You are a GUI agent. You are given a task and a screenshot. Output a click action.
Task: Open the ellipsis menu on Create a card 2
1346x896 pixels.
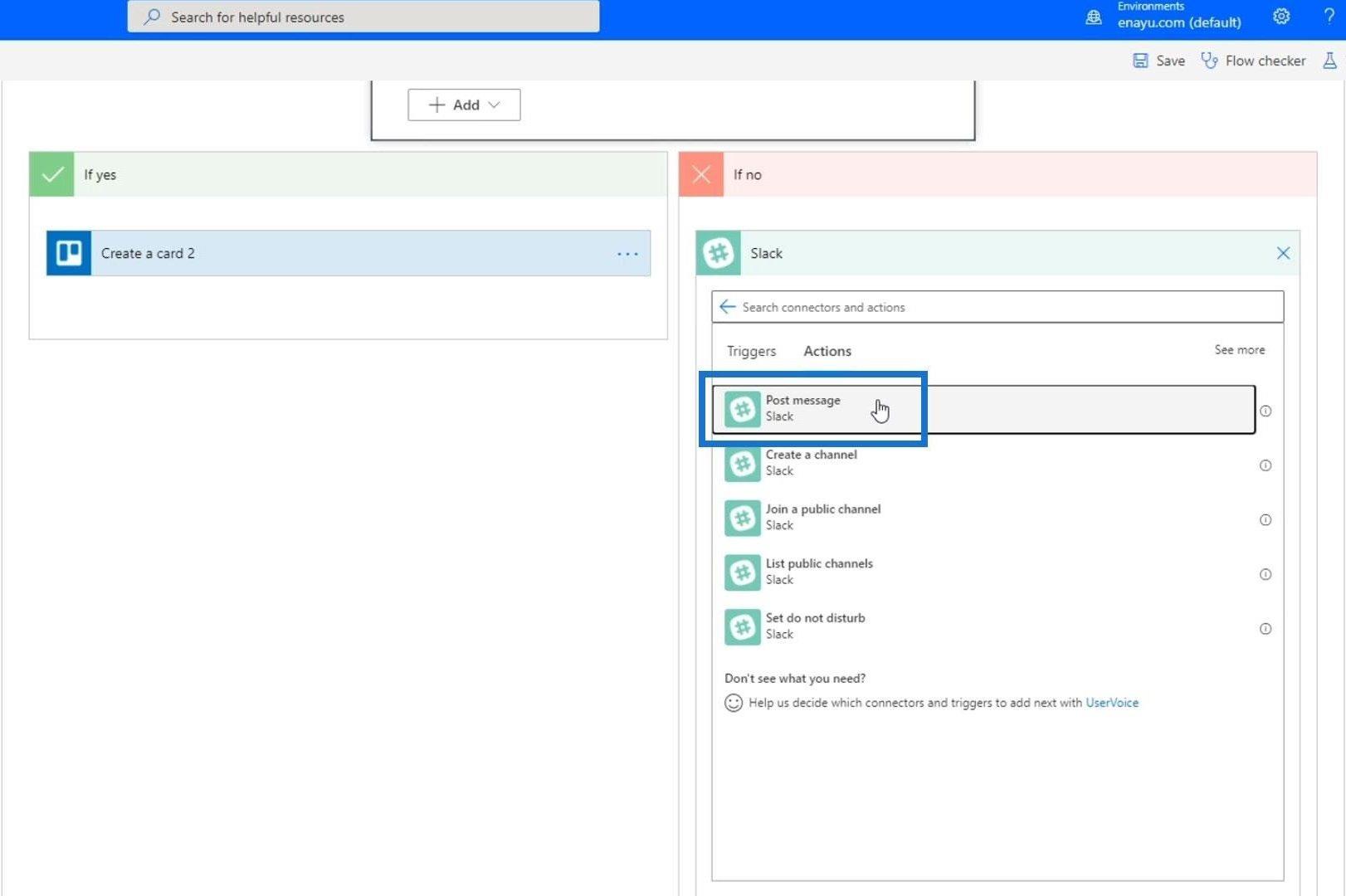(x=627, y=254)
